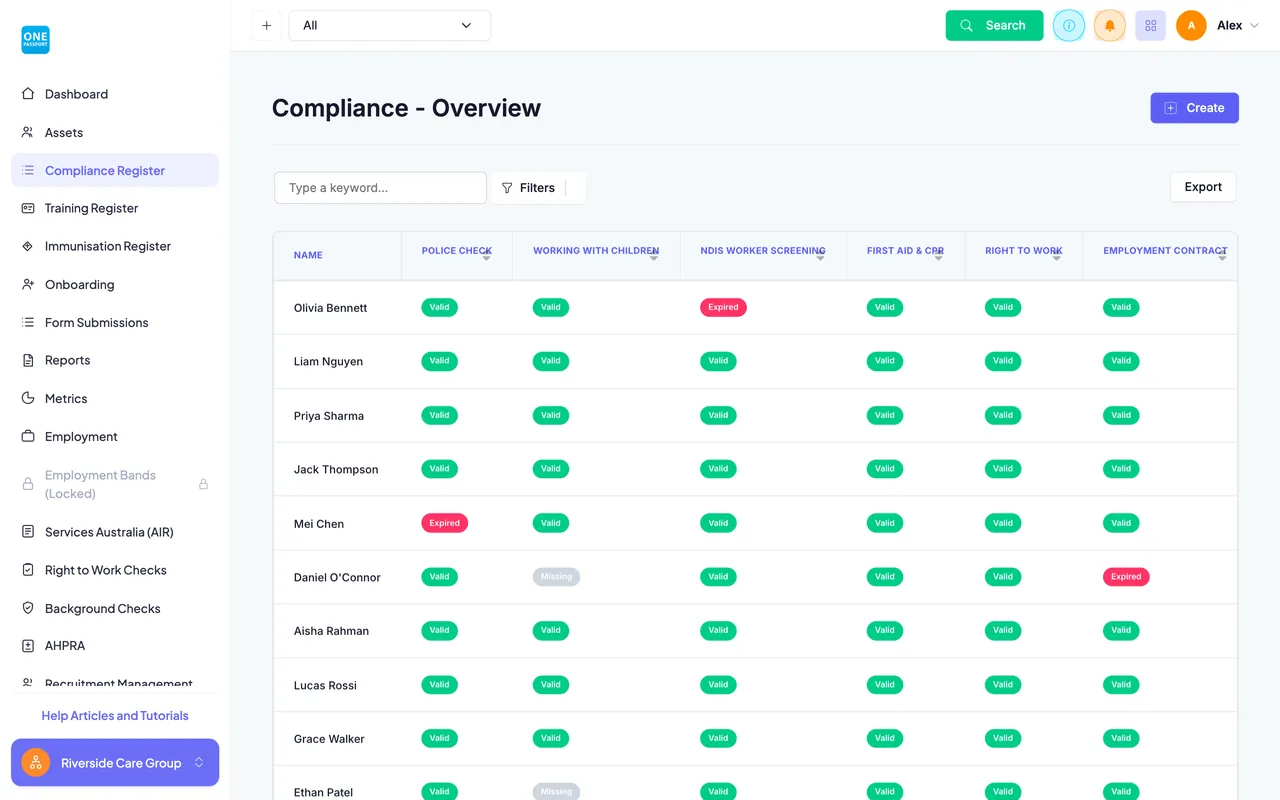Screen dimensions: 1280x800
Task: Open the apps grid icon
Action: click(1150, 26)
